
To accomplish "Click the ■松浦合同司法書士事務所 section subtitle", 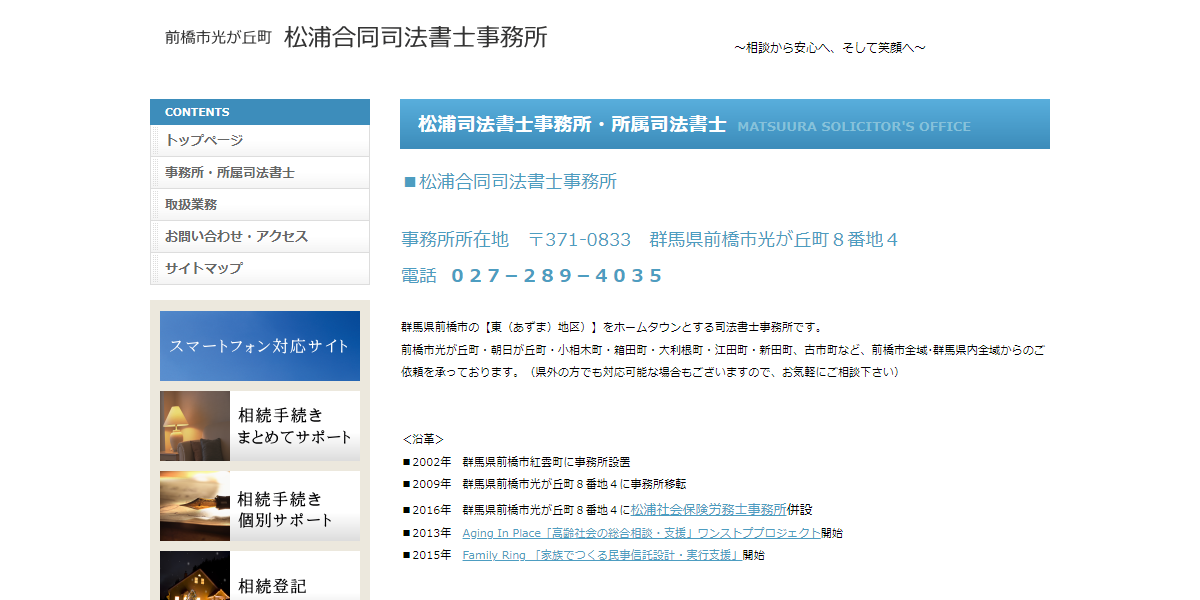I will point(510,182).
